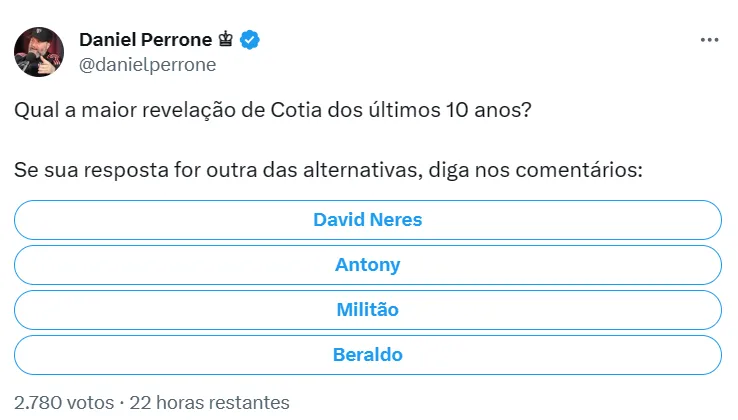Choose Militão as poll answer
This screenshot has width=738, height=420.
(368, 310)
